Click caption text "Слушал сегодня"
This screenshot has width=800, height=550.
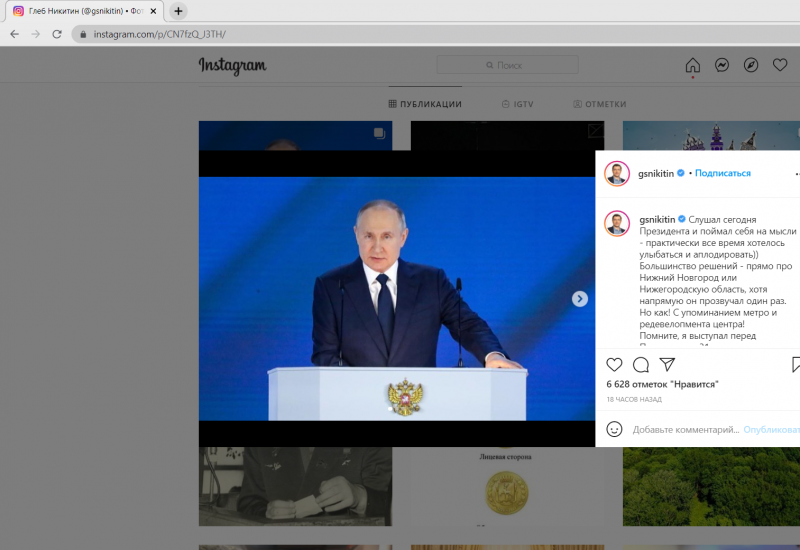(722, 219)
